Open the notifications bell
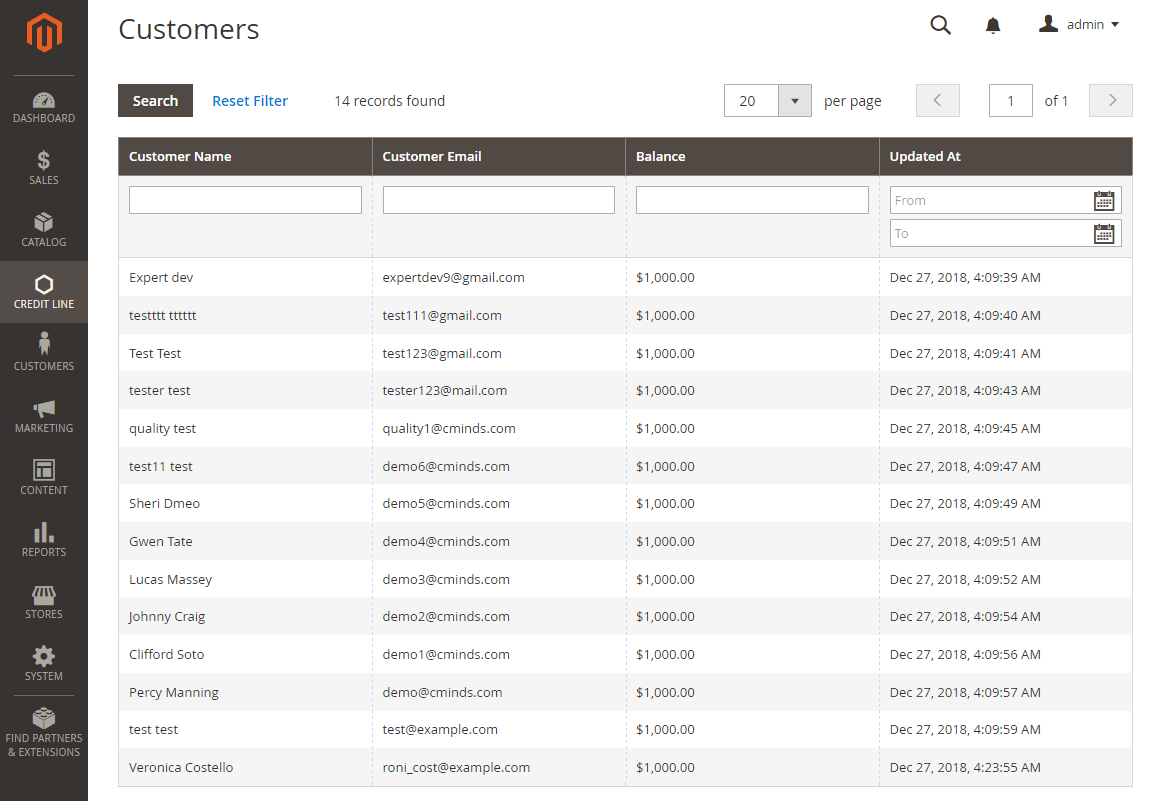The height and width of the screenshot is (801, 1163). (x=993, y=26)
